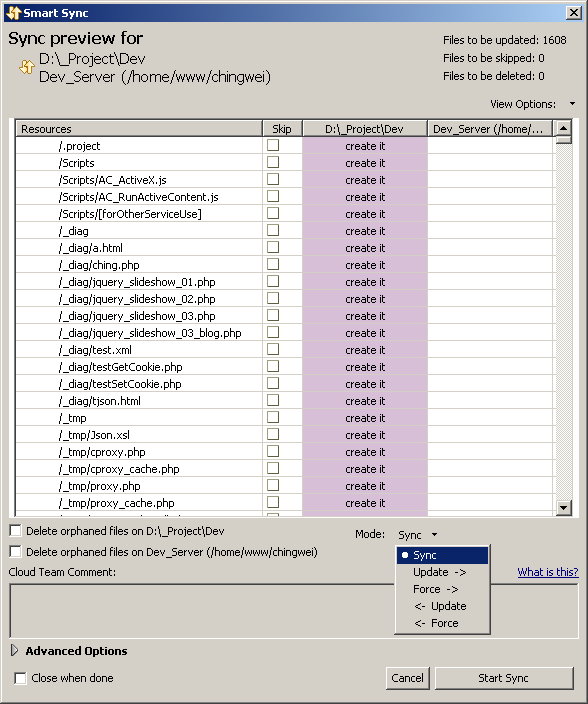The width and height of the screenshot is (588, 704).
Task: Select /_diag/tjson.html row
Action: pyautogui.click(x=285, y=400)
